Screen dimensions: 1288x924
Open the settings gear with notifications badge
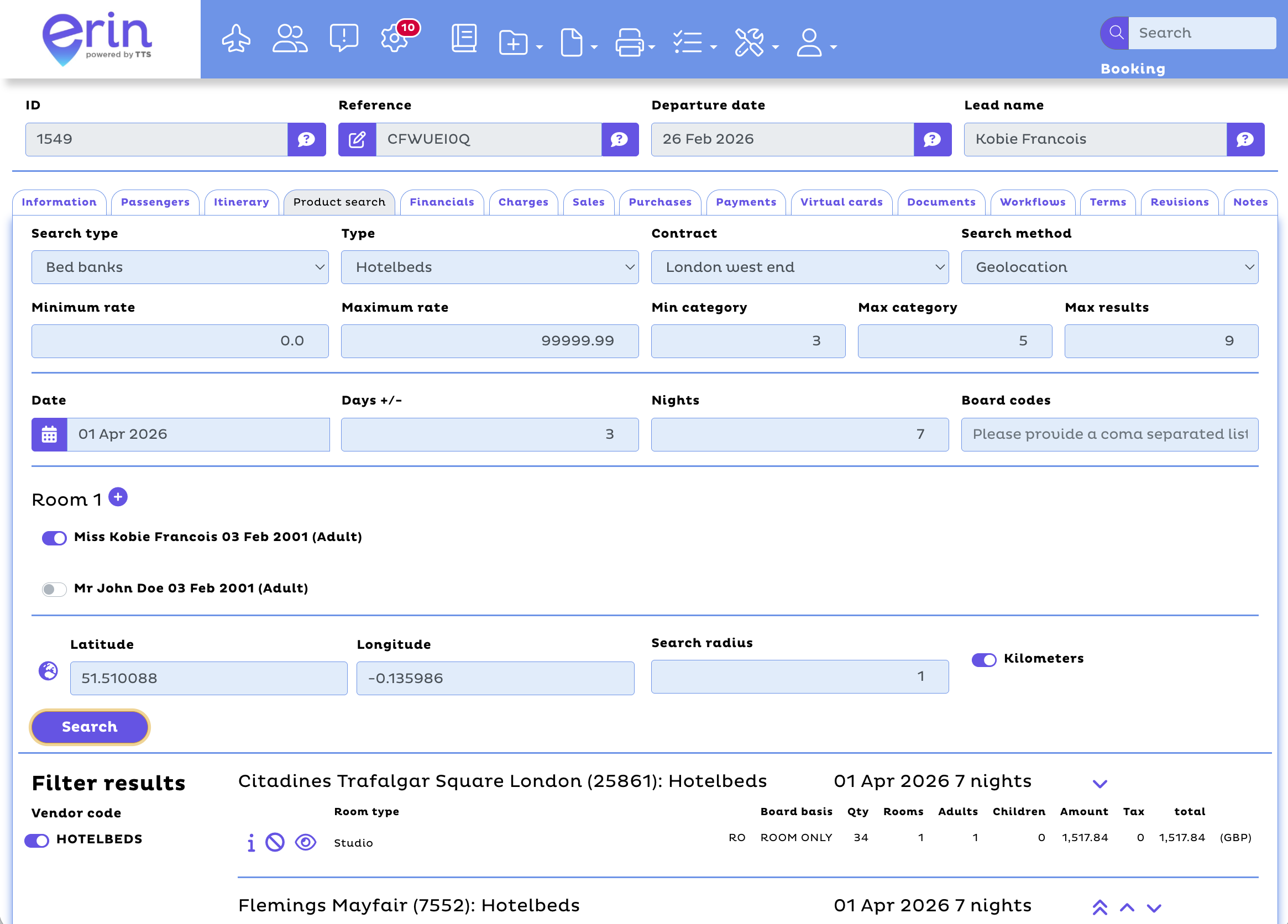[394, 40]
